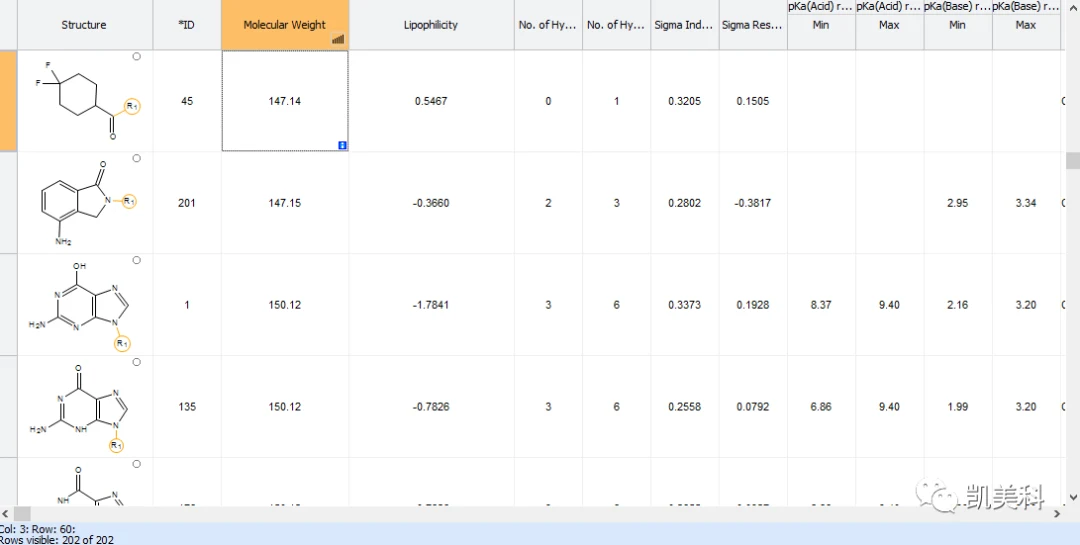The height and width of the screenshot is (545, 1080).
Task: Click the vertical scrollbar down arrow
Action: click(1073, 497)
